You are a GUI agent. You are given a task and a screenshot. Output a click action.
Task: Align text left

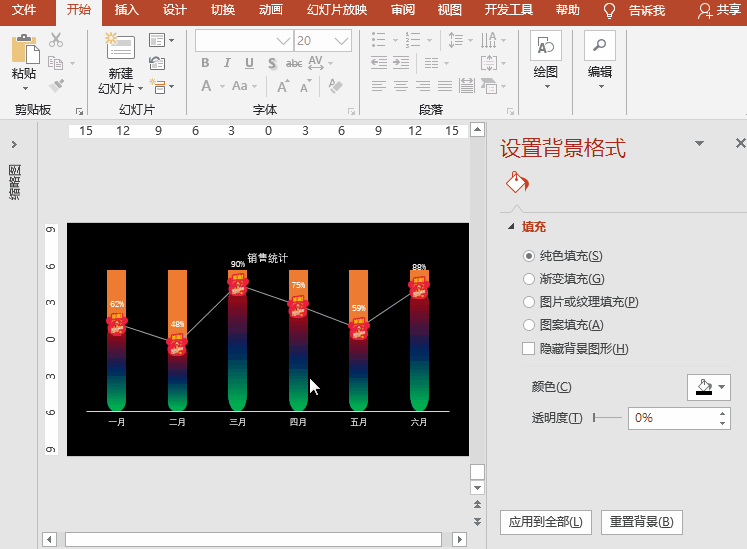pos(379,86)
